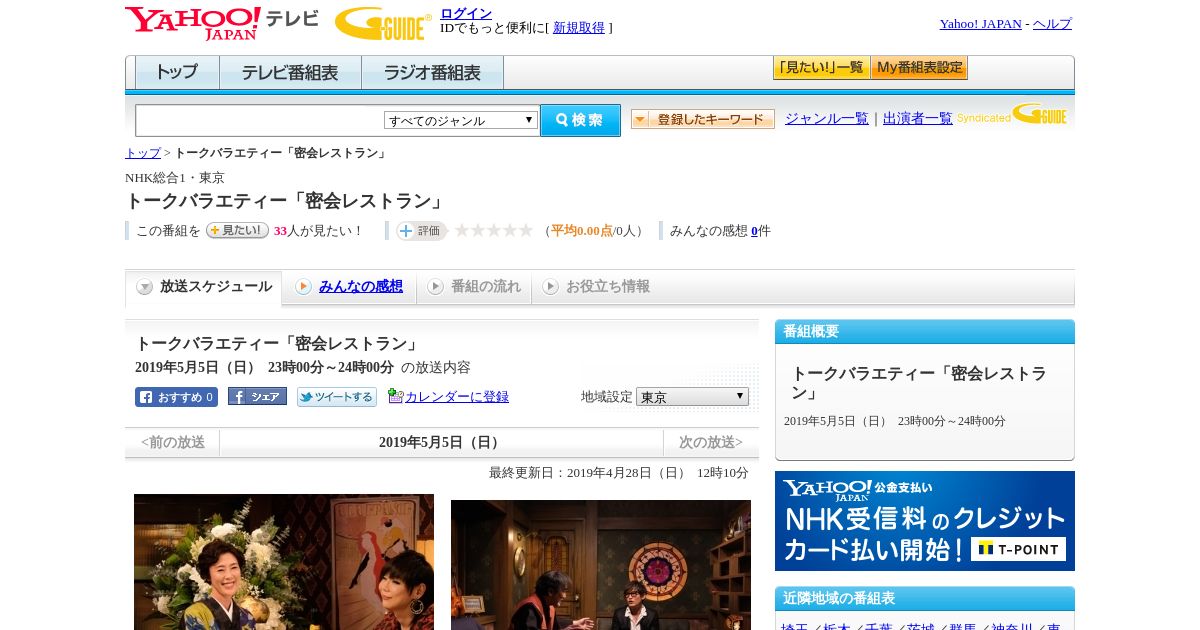Image resolution: width=1200 pixels, height=630 pixels.
Task: Click the 番組概要 panel header
Action: [925, 332]
